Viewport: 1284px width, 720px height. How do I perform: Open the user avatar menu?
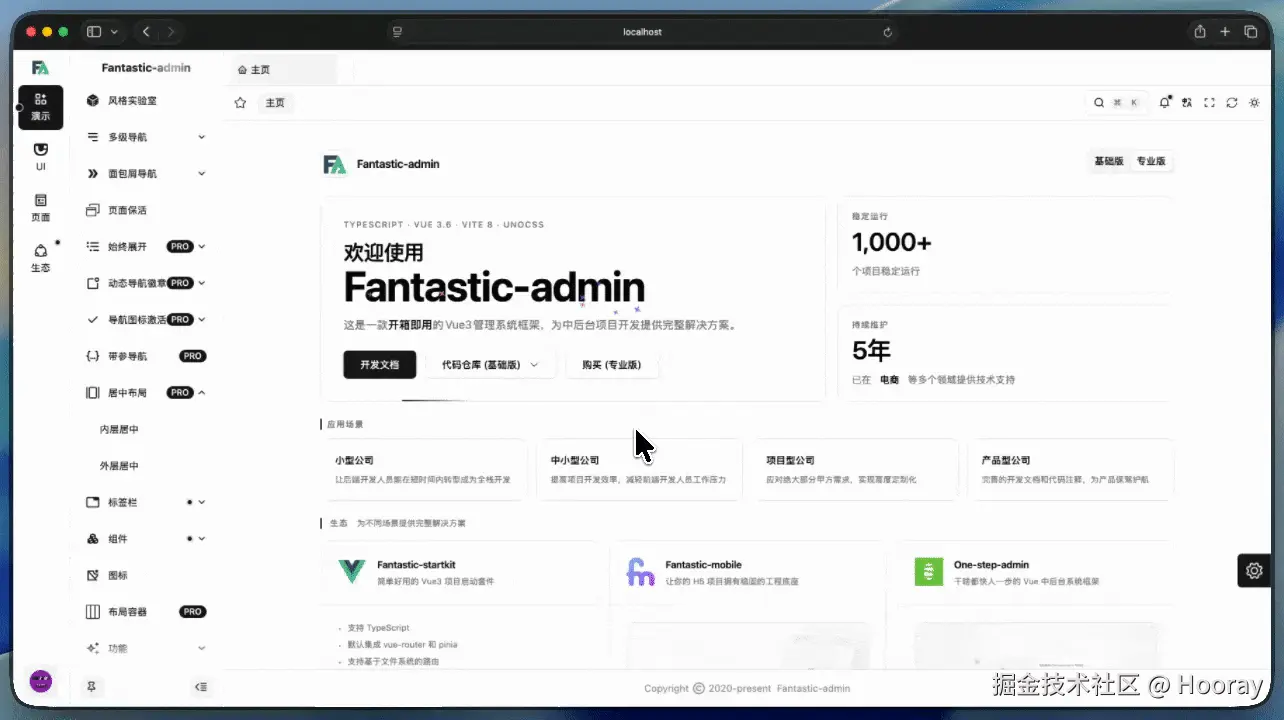(41, 681)
